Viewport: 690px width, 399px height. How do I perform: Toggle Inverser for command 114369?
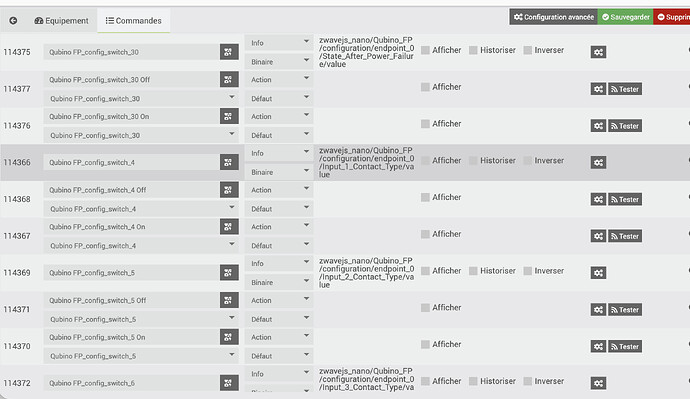point(528,271)
